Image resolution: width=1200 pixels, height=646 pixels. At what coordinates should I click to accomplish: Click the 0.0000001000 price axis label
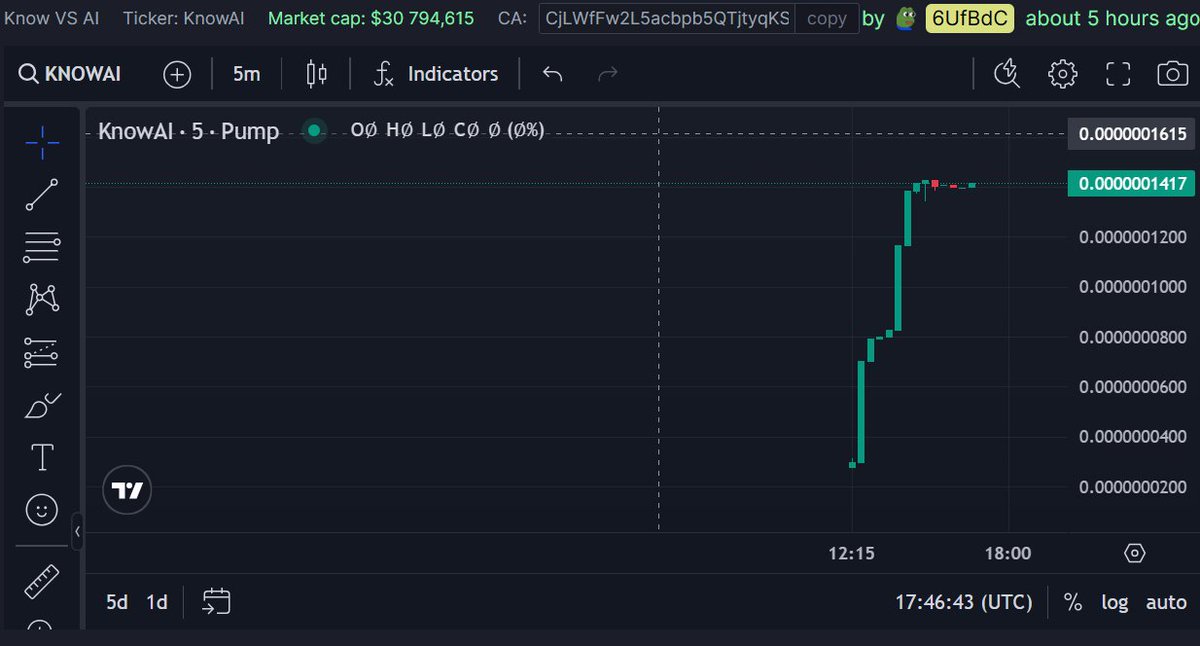tap(1133, 287)
